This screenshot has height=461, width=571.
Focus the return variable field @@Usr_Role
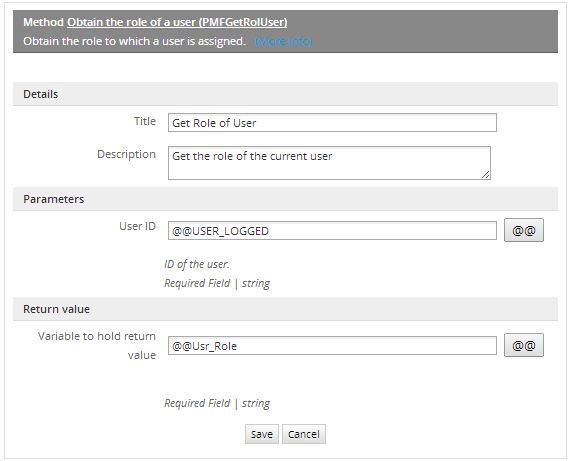click(332, 346)
